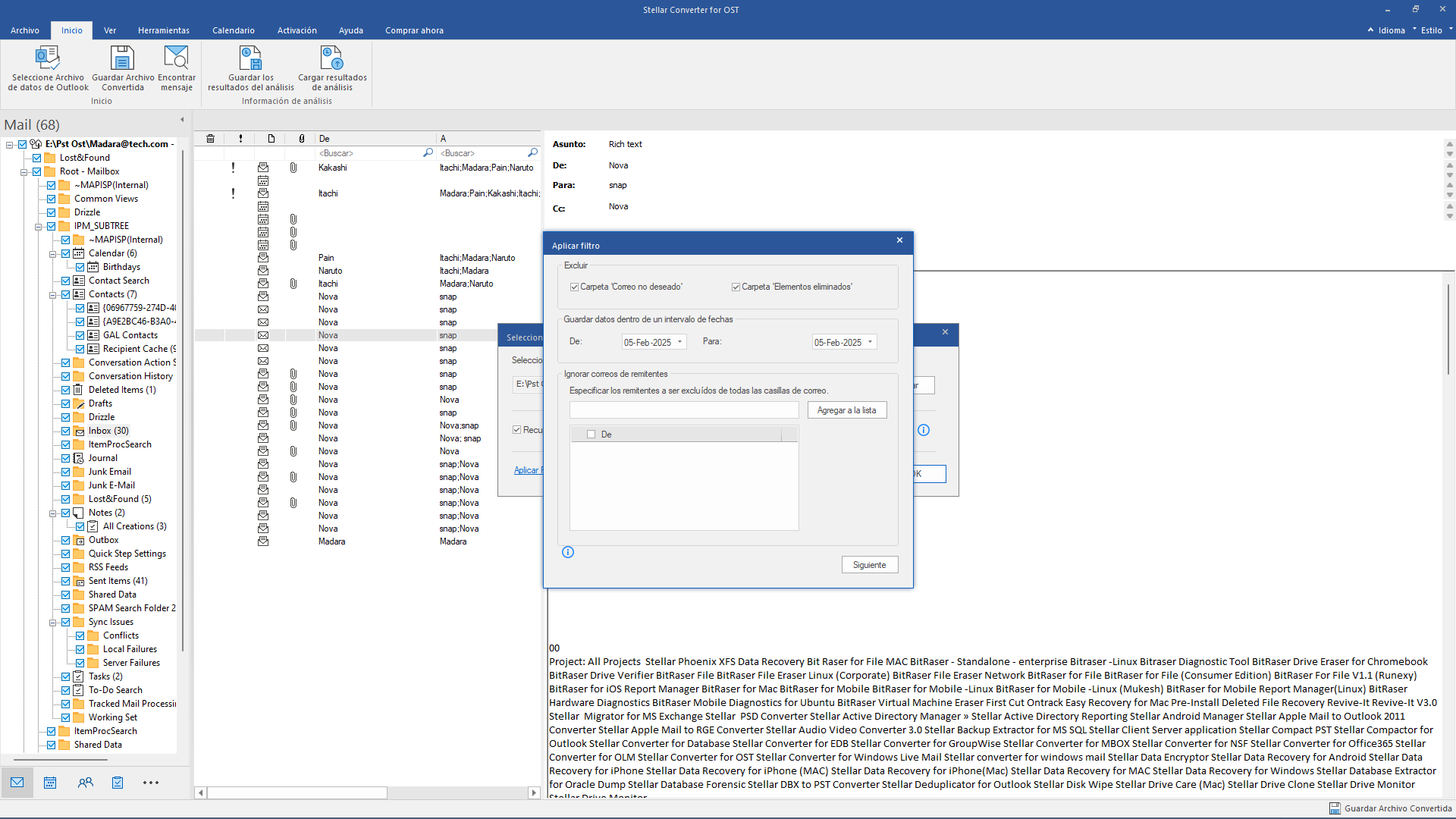The image size is (1456, 819).
Task: Click Guardar Archivo Convertida ribbon icon
Action: pos(122,58)
